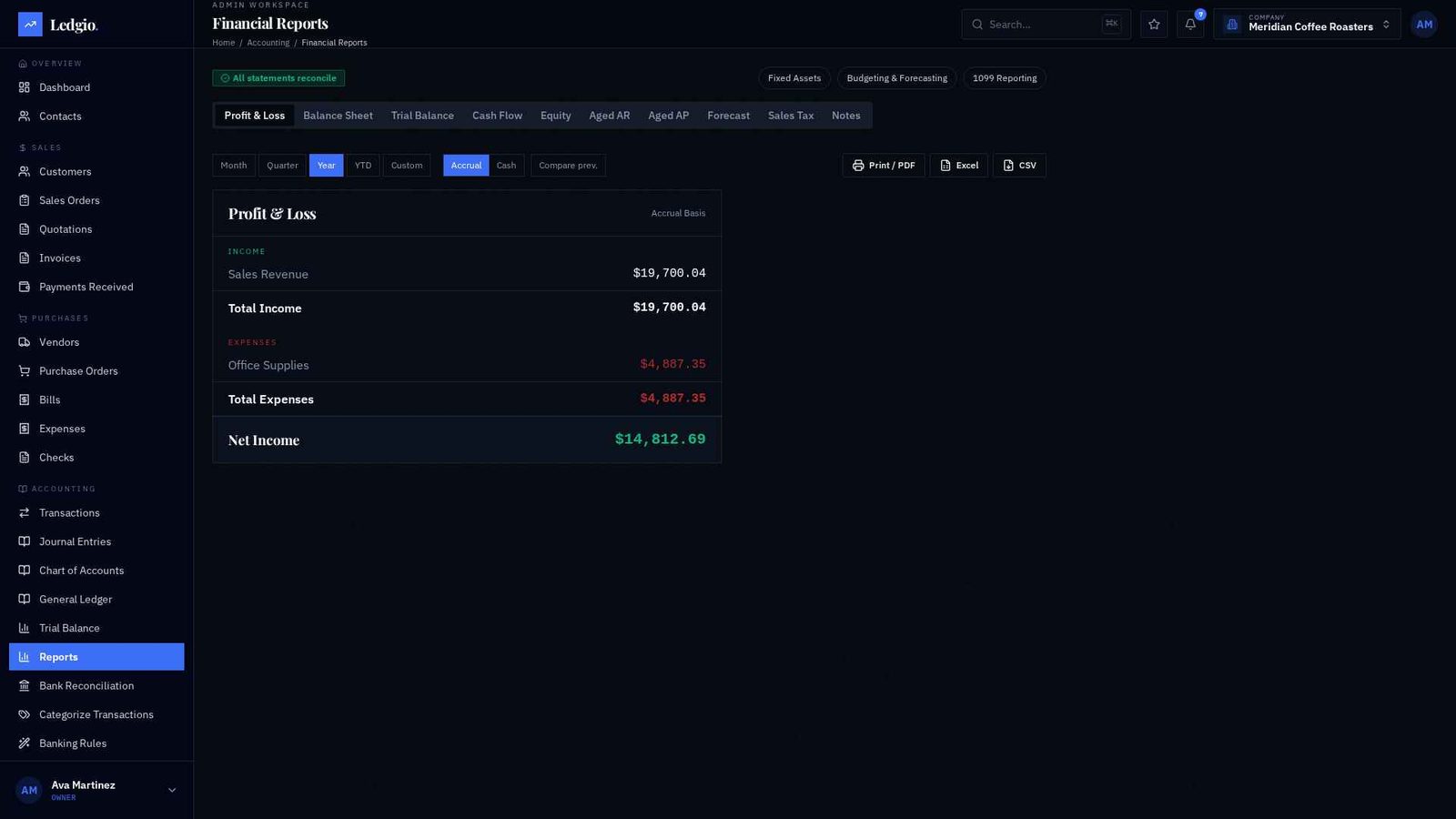Open Budgeting & Forecasting

897,78
